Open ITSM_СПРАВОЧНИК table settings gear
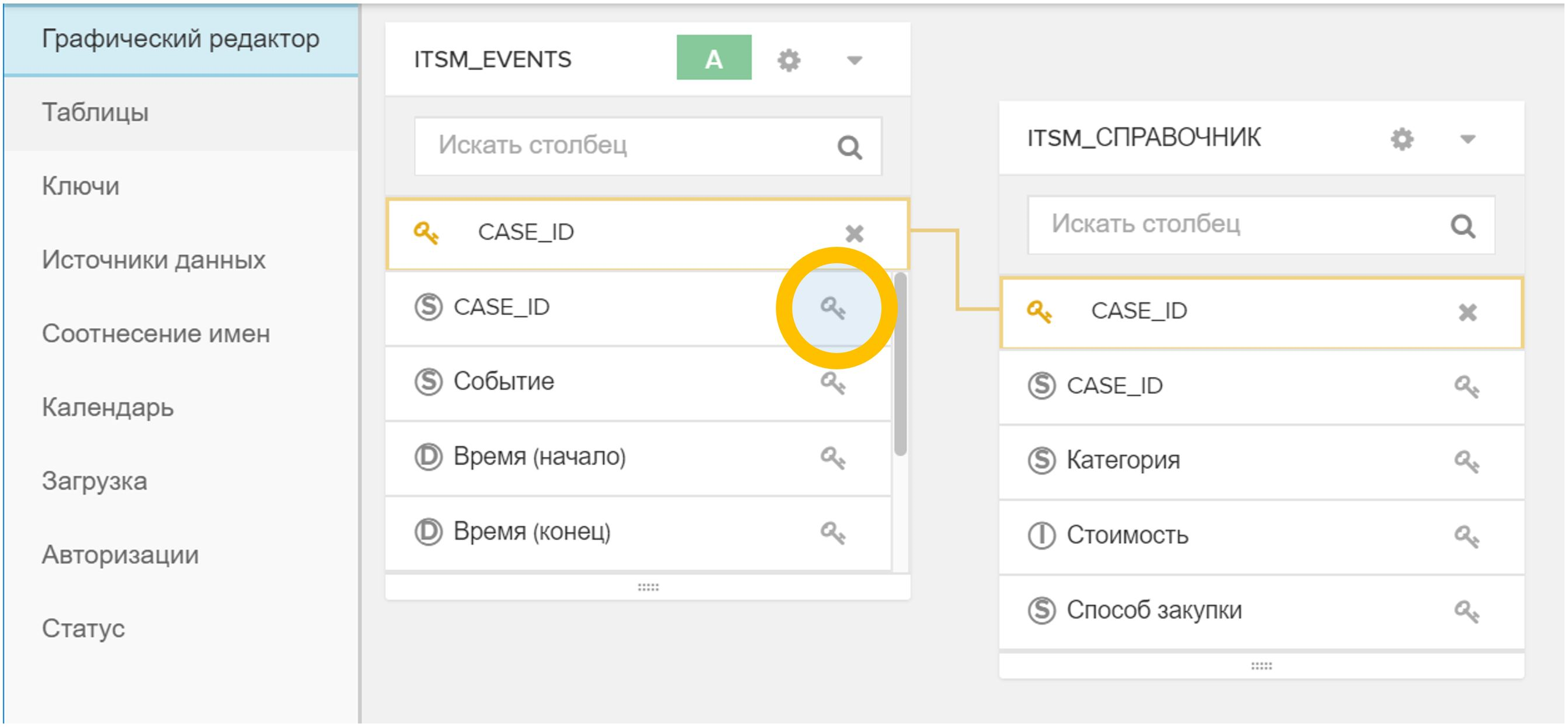 pos(1401,139)
